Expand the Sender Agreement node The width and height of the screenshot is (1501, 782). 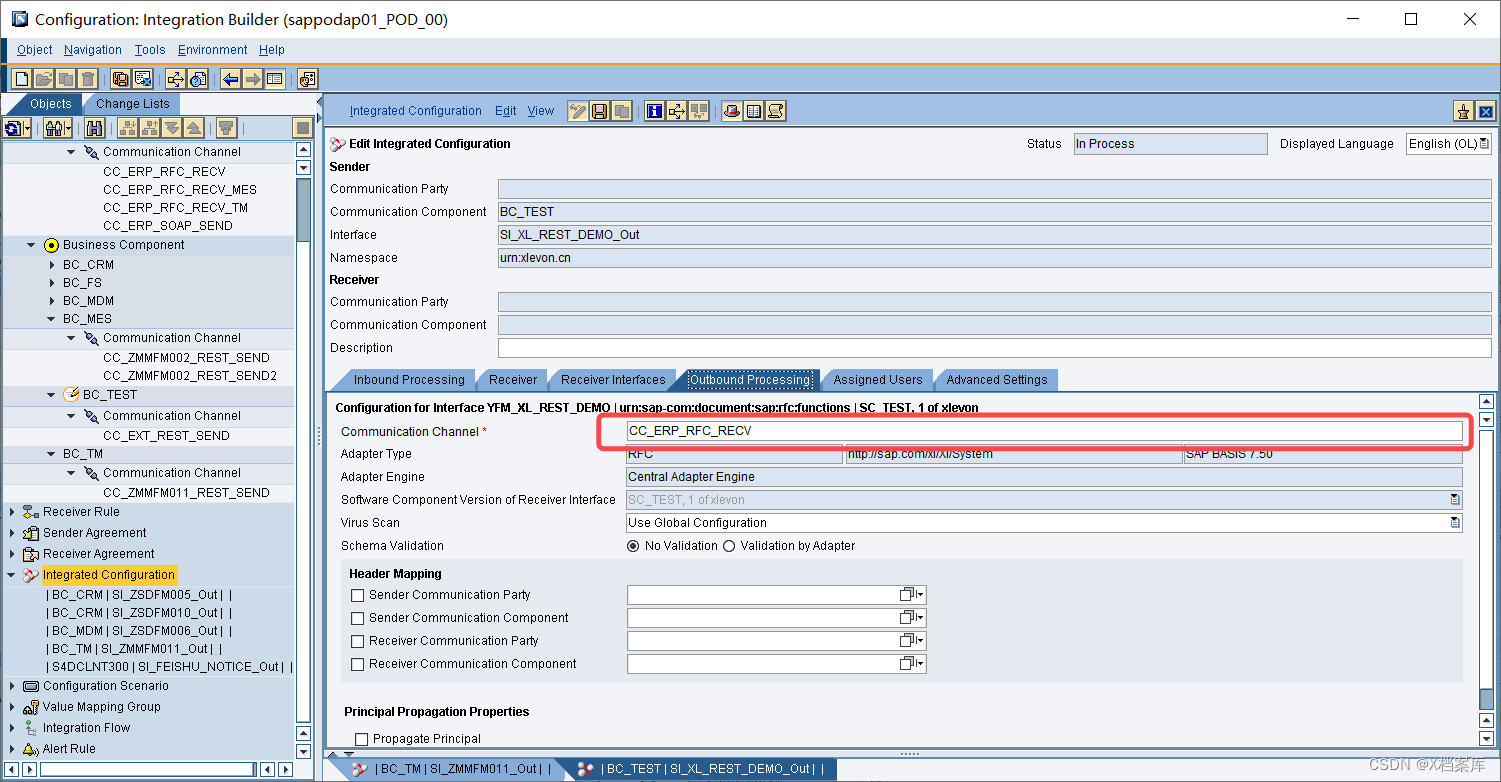[12, 533]
